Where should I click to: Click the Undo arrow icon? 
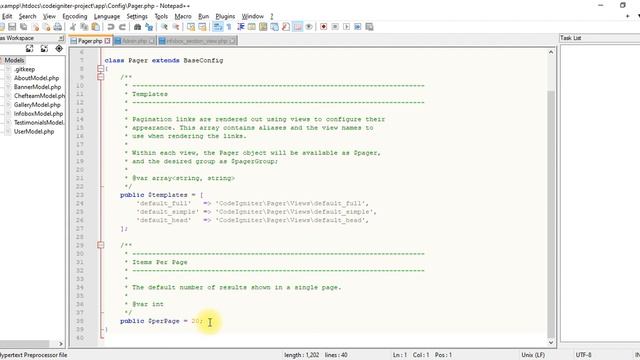[x=111, y=27]
